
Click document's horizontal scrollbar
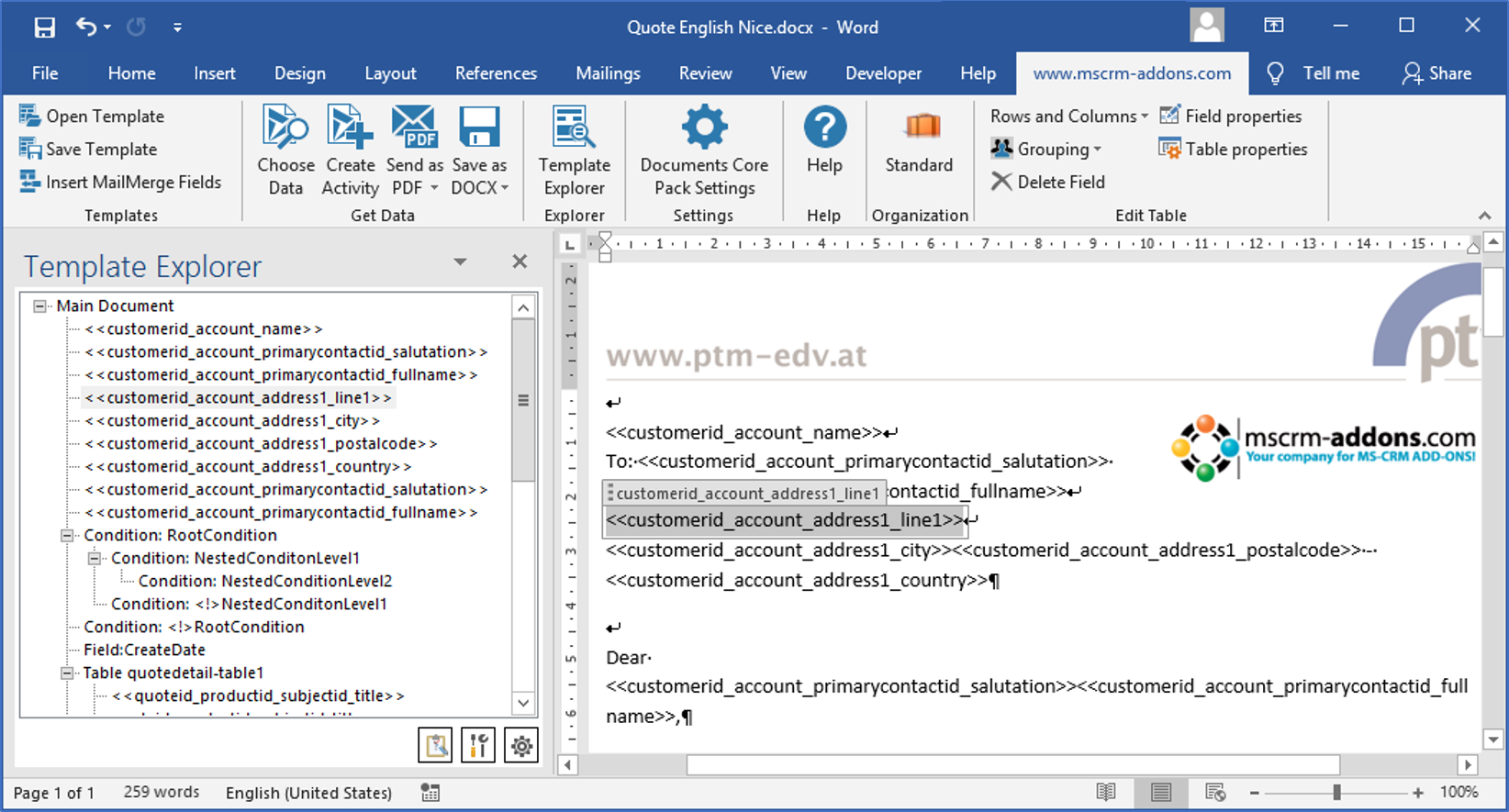1012,764
